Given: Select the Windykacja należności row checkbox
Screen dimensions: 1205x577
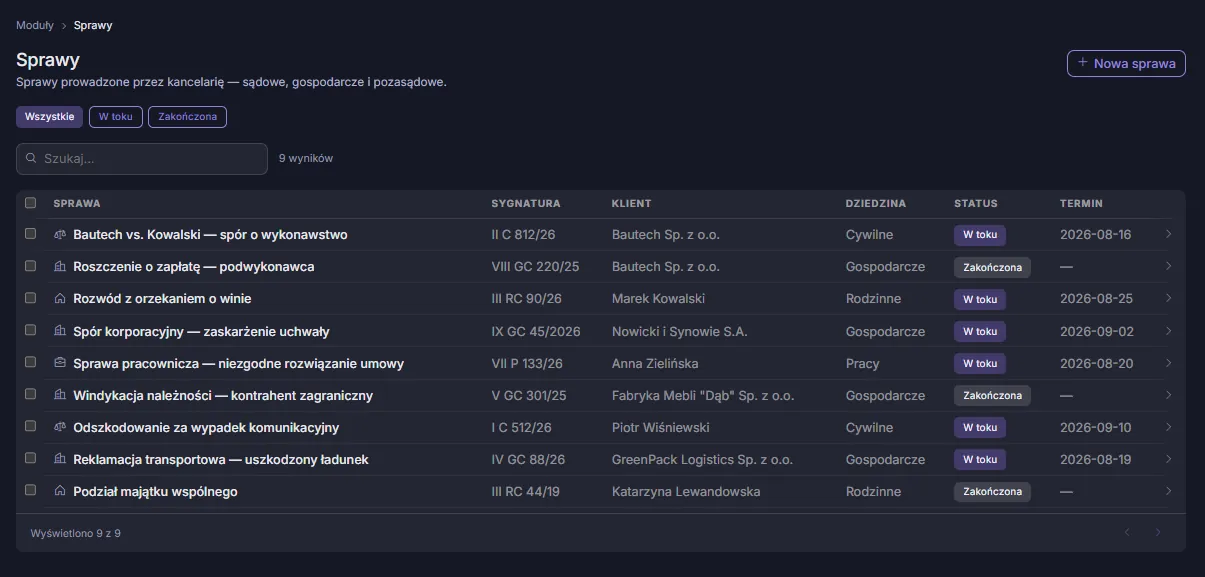Looking at the screenshot, I should tap(30, 395).
